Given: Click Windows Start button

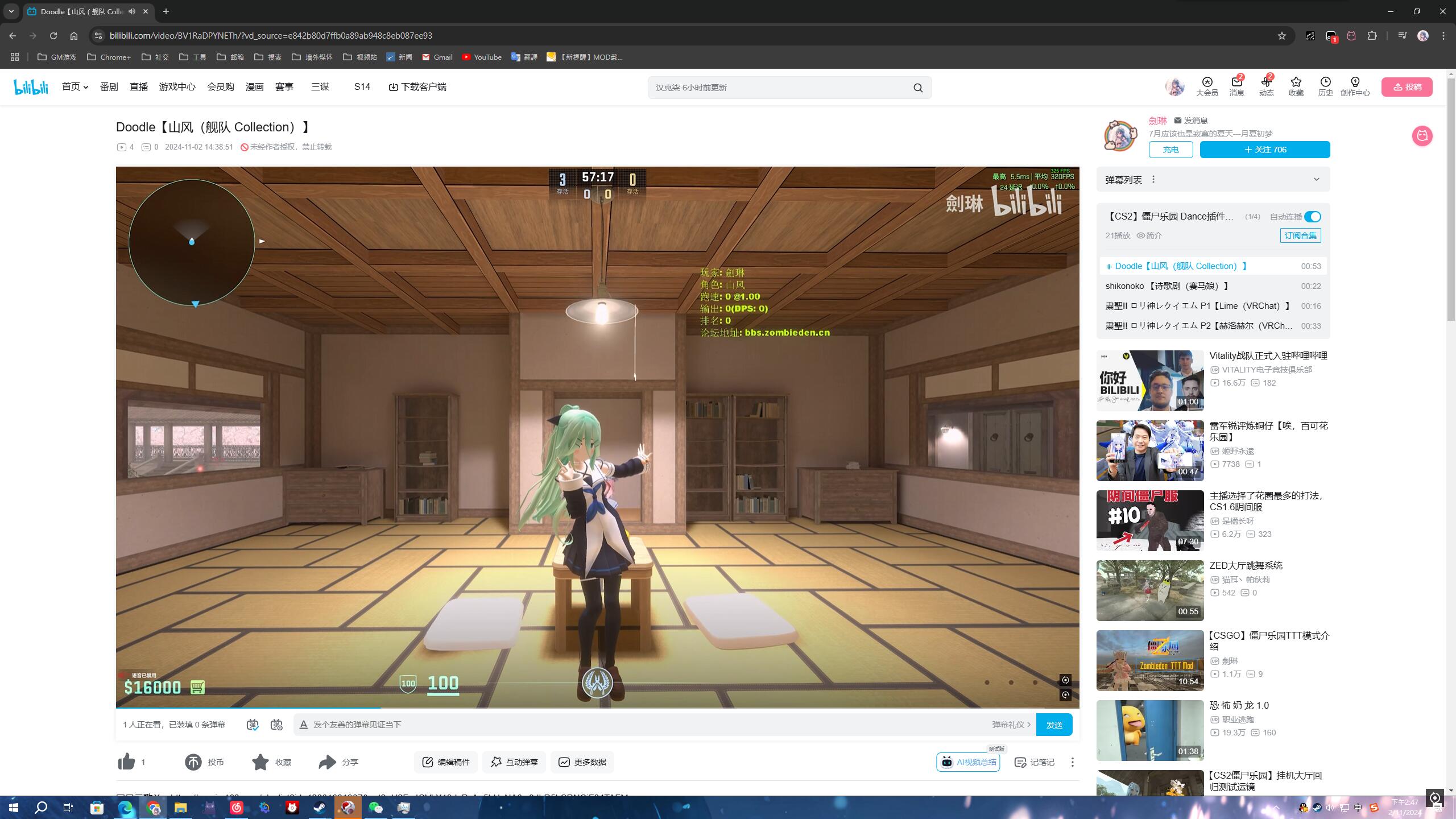Looking at the screenshot, I should click(x=14, y=807).
